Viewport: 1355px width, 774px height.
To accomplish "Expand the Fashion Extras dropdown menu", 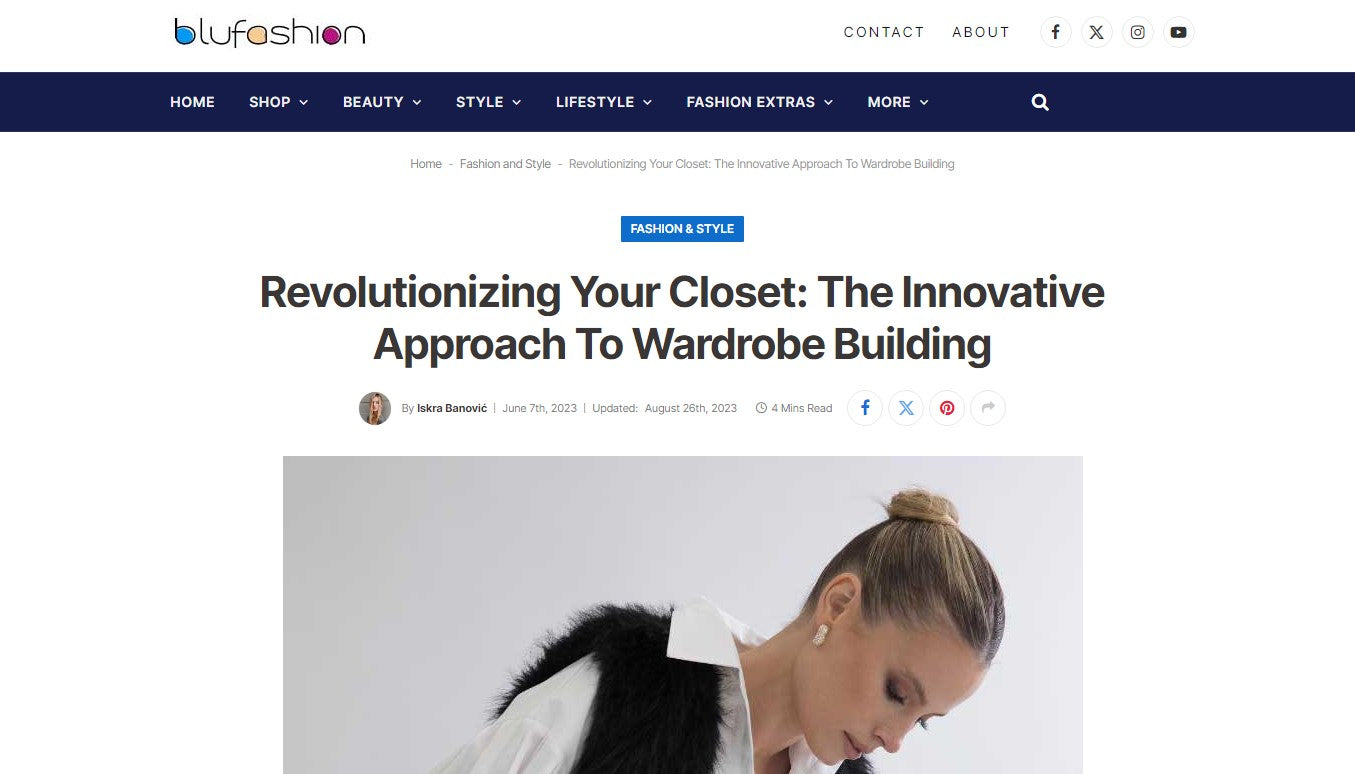I will click(759, 102).
